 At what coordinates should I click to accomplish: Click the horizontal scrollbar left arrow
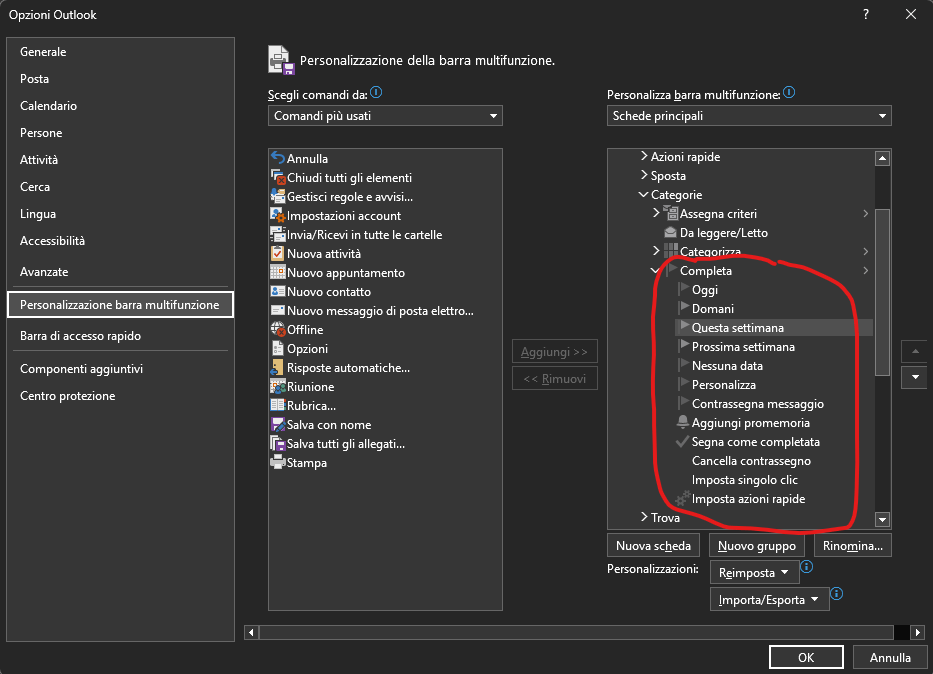click(x=252, y=632)
